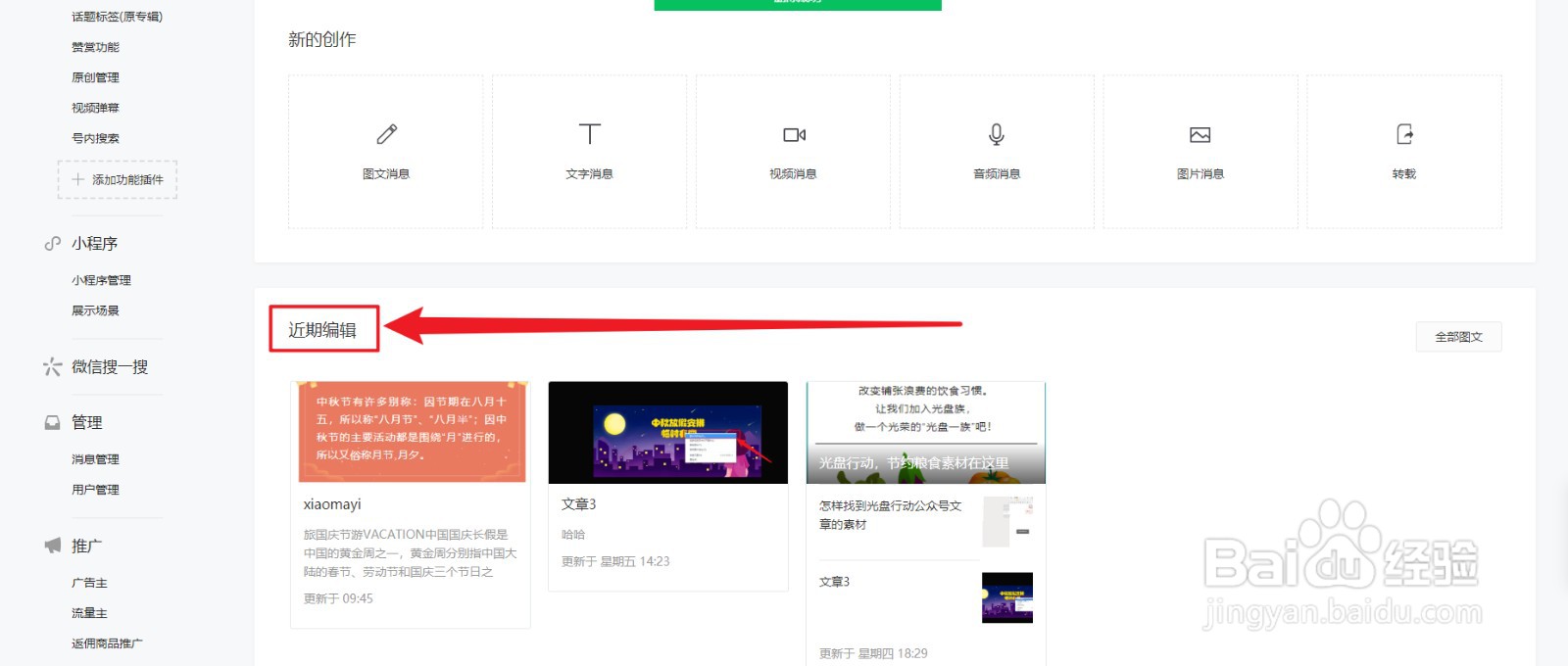Image resolution: width=1568 pixels, height=666 pixels.
Task: Click the 旅国庆节游VACATION article summary
Action: [x=410, y=552]
